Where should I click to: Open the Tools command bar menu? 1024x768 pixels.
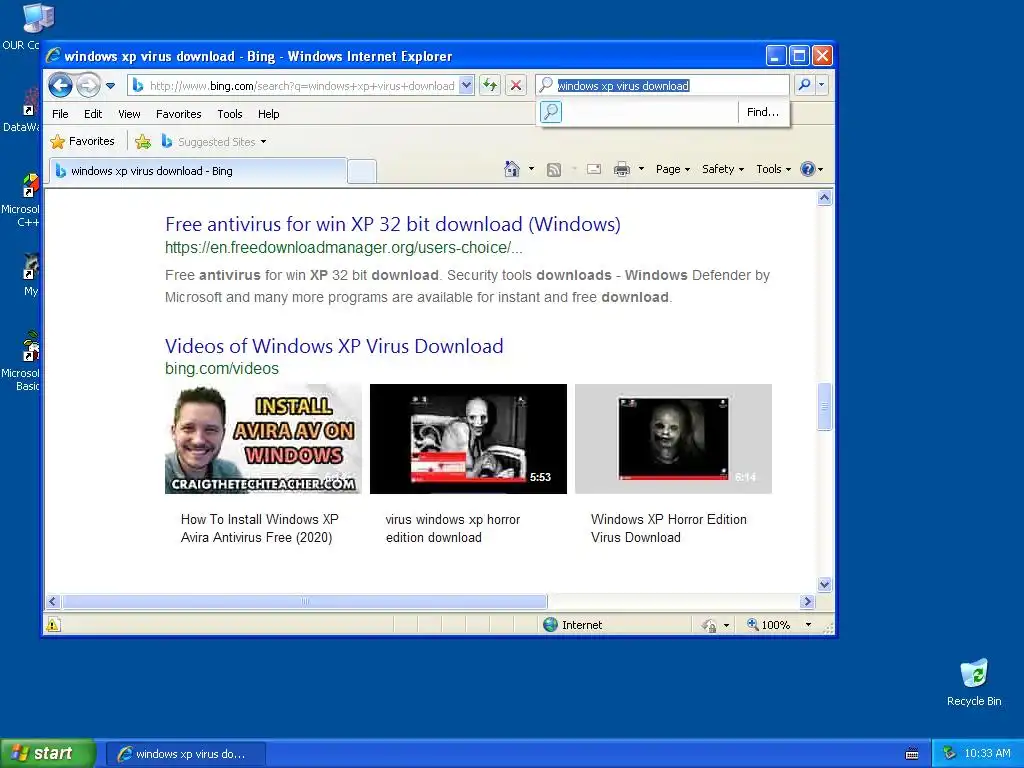click(x=773, y=169)
